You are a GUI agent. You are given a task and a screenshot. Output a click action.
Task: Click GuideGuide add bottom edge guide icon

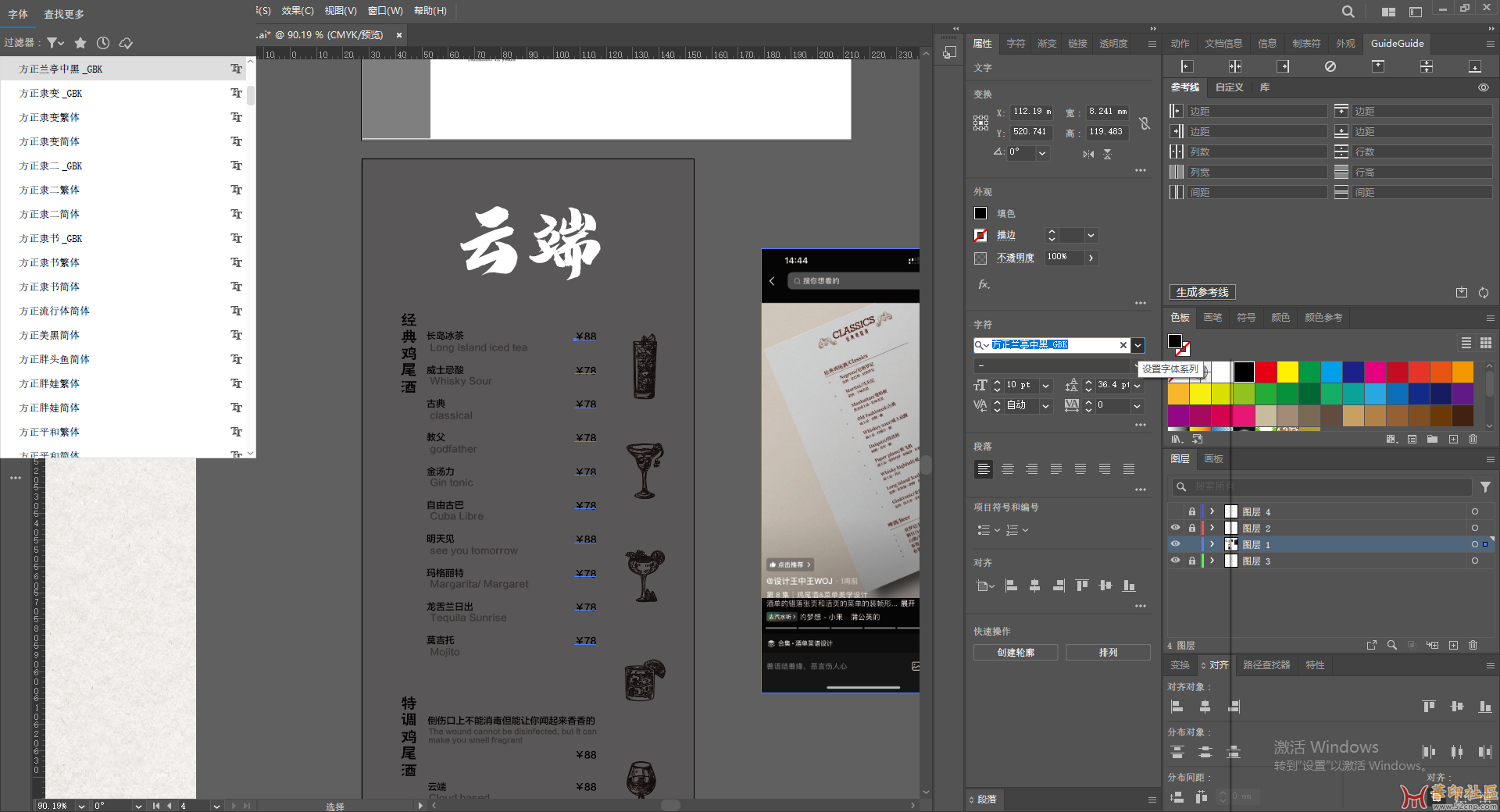point(1475,66)
